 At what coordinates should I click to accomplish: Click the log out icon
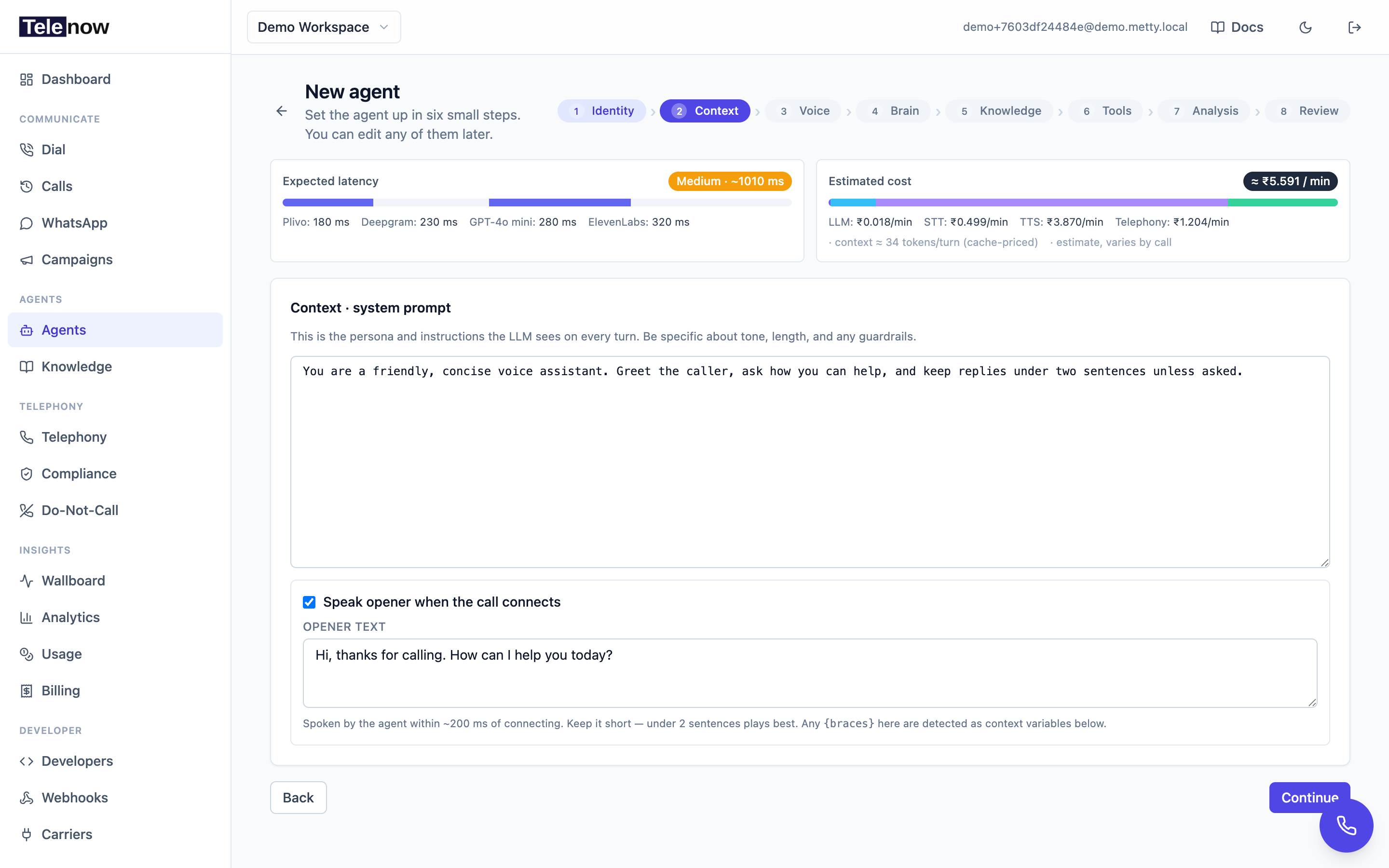click(1355, 27)
